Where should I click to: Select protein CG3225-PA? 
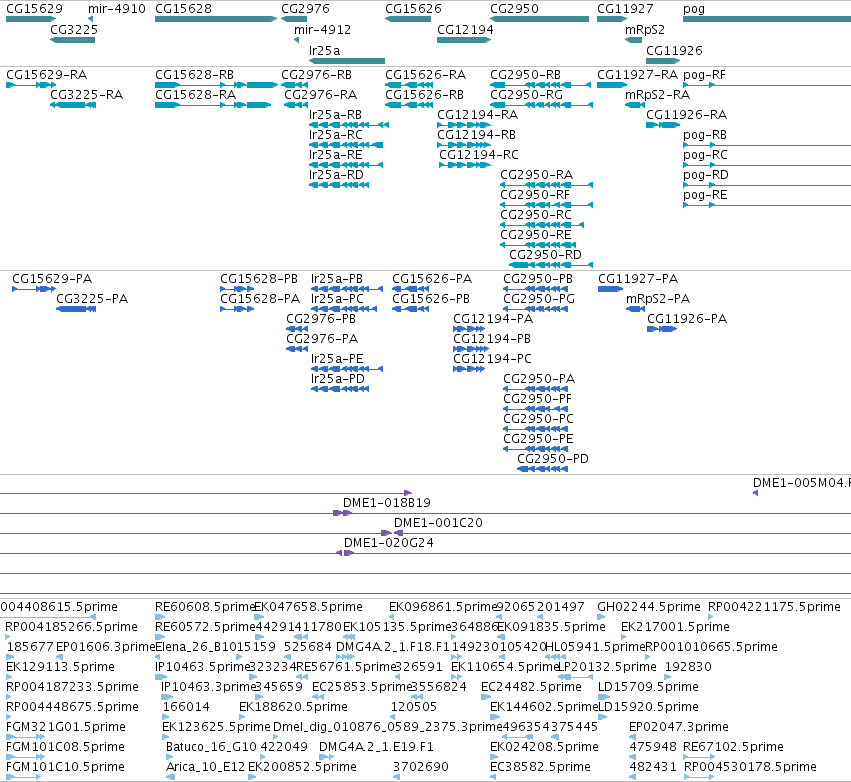(76, 309)
